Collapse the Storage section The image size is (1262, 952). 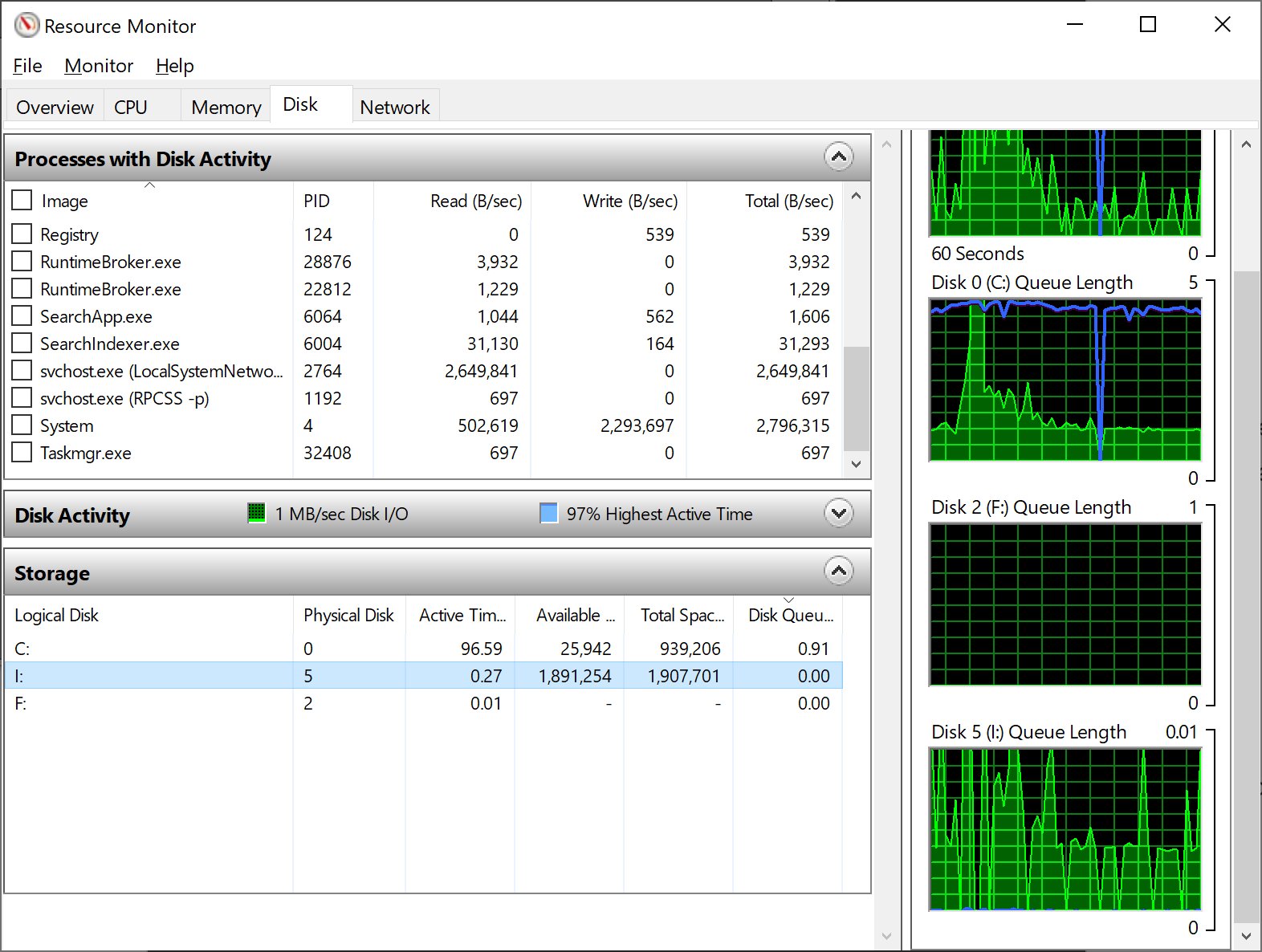click(839, 571)
